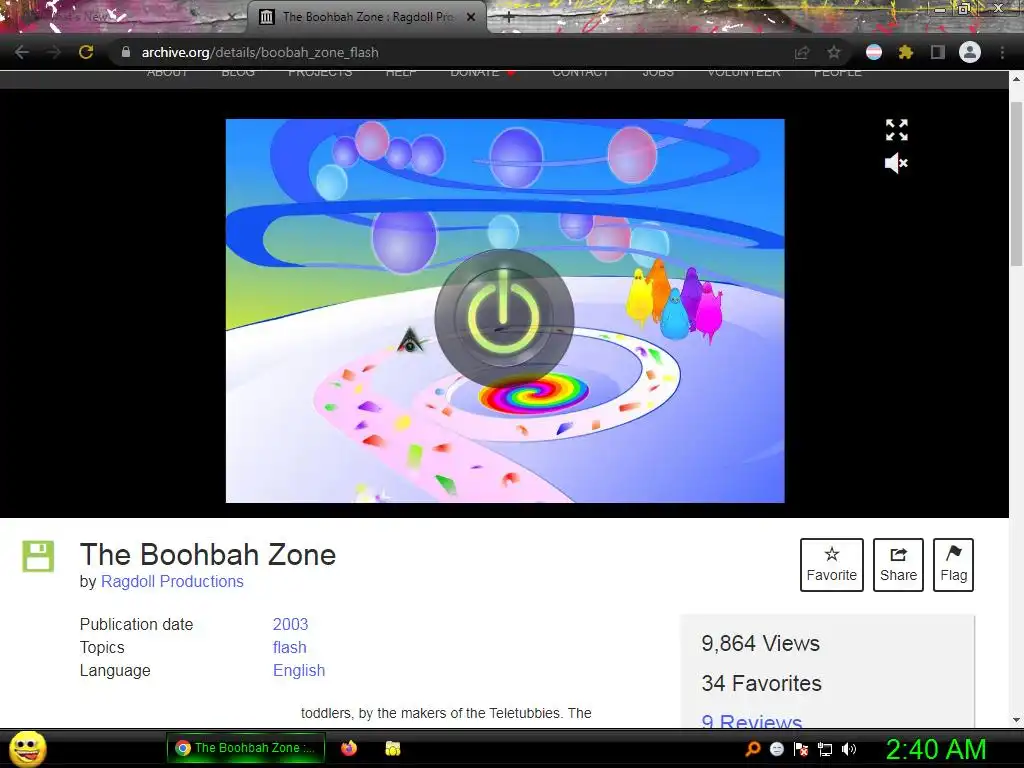This screenshot has width=1024, height=768.
Task: Go back in browser history
Action: 22,52
